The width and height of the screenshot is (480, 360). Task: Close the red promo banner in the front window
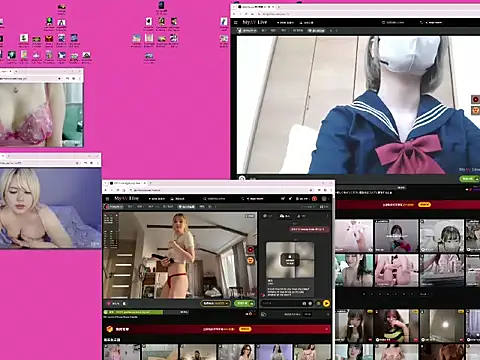tap(327, 329)
